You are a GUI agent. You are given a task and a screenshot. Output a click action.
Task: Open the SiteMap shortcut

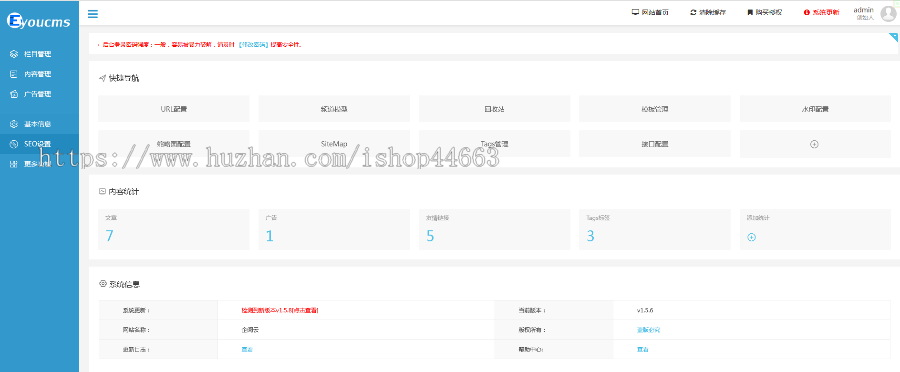pos(334,144)
